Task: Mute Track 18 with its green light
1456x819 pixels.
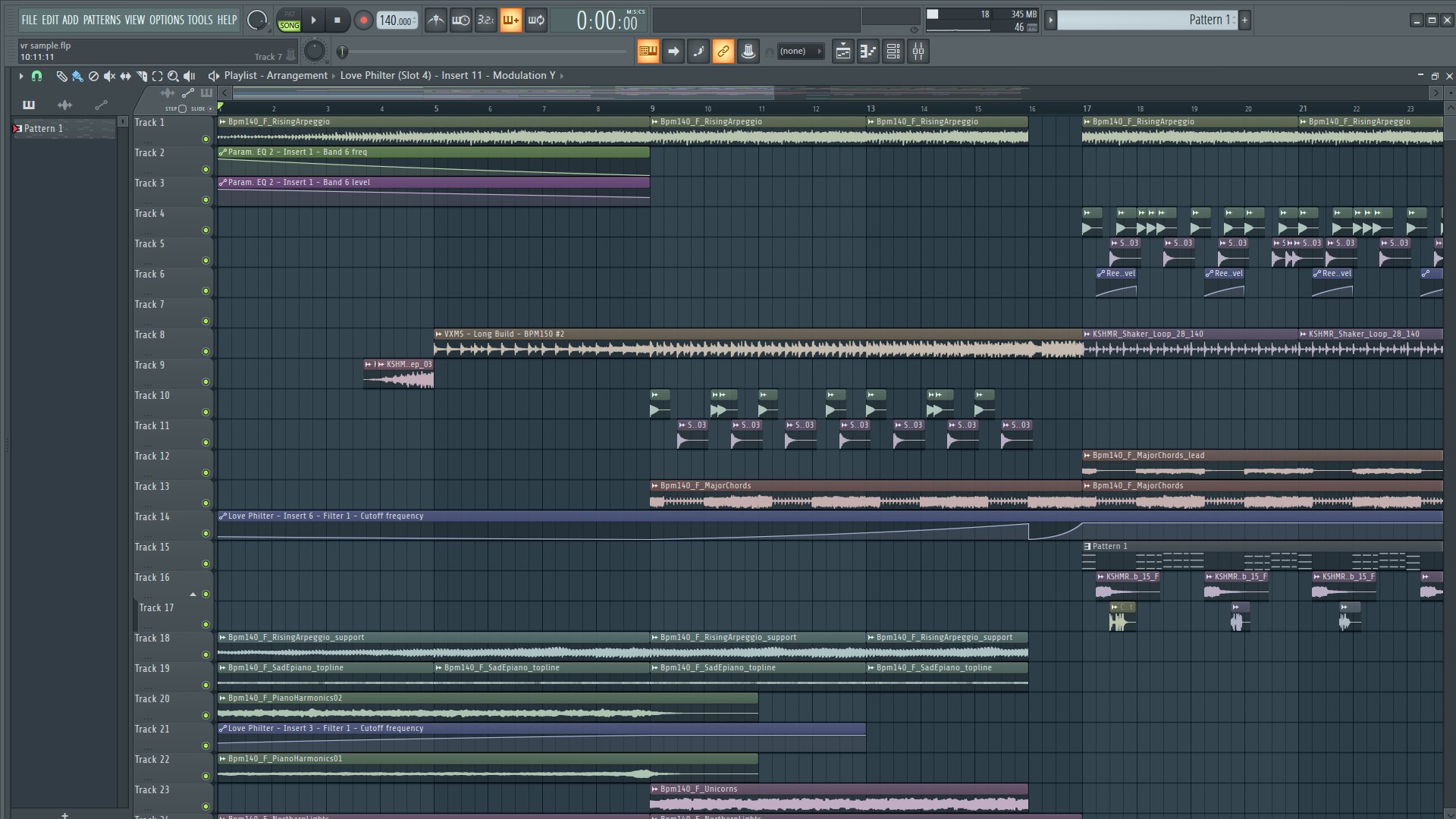Action: [206, 655]
